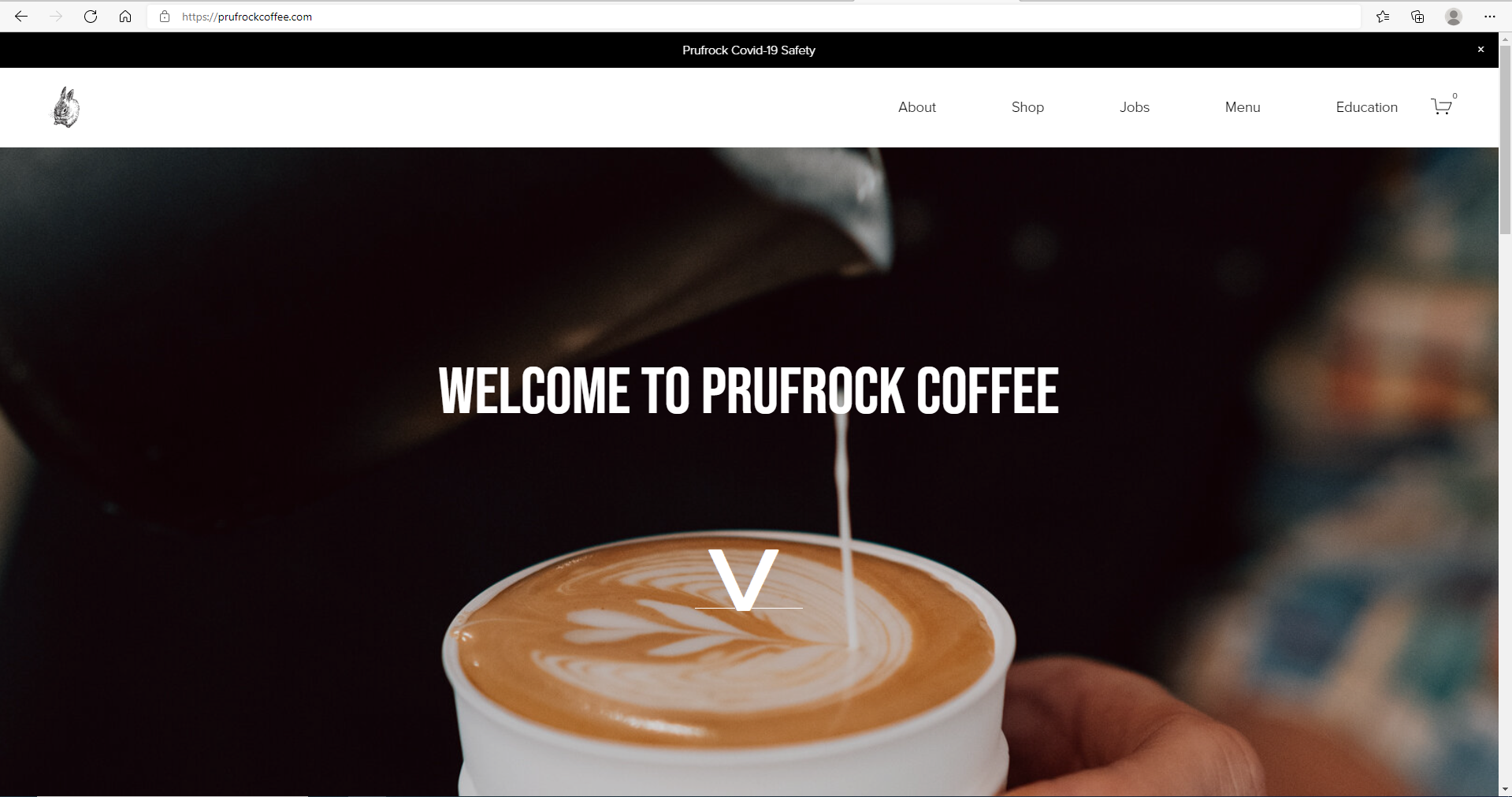This screenshot has height=797, width=1512.
Task: Click the Prufrock rabbit logo
Action: [66, 107]
